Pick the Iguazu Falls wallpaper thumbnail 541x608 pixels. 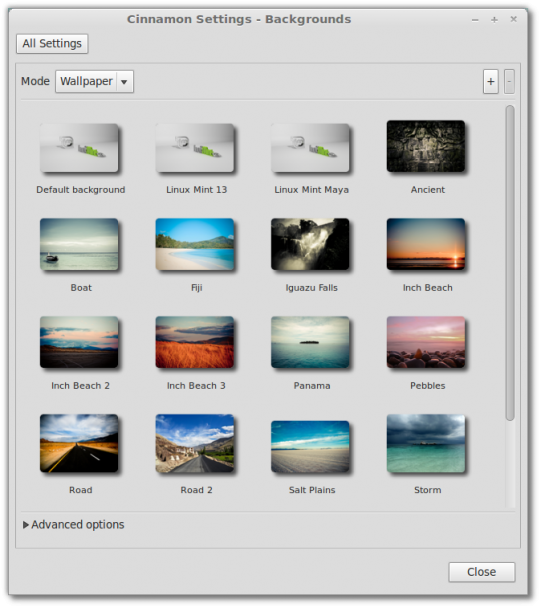pyautogui.click(x=310, y=244)
